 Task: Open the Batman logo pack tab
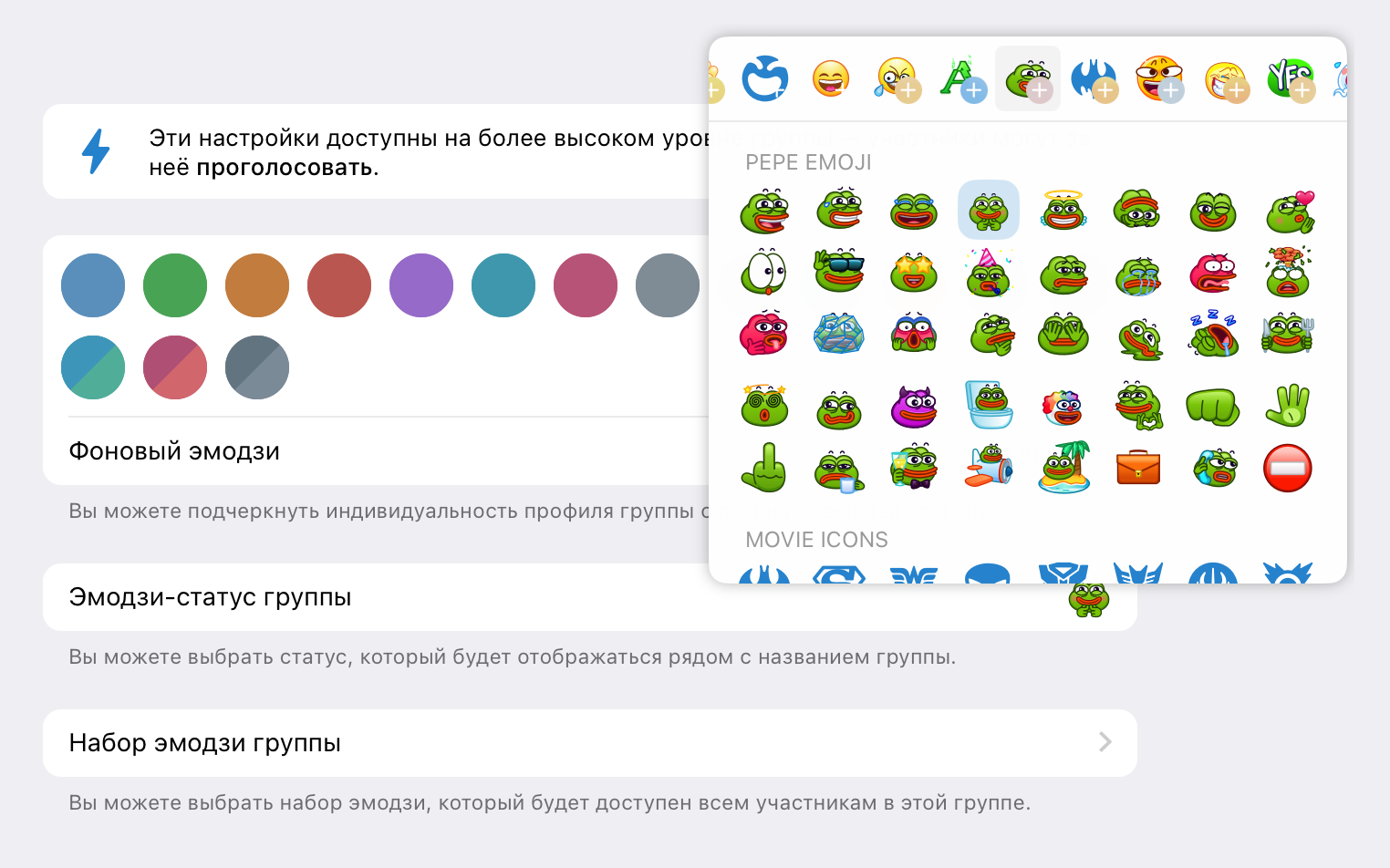click(1094, 79)
